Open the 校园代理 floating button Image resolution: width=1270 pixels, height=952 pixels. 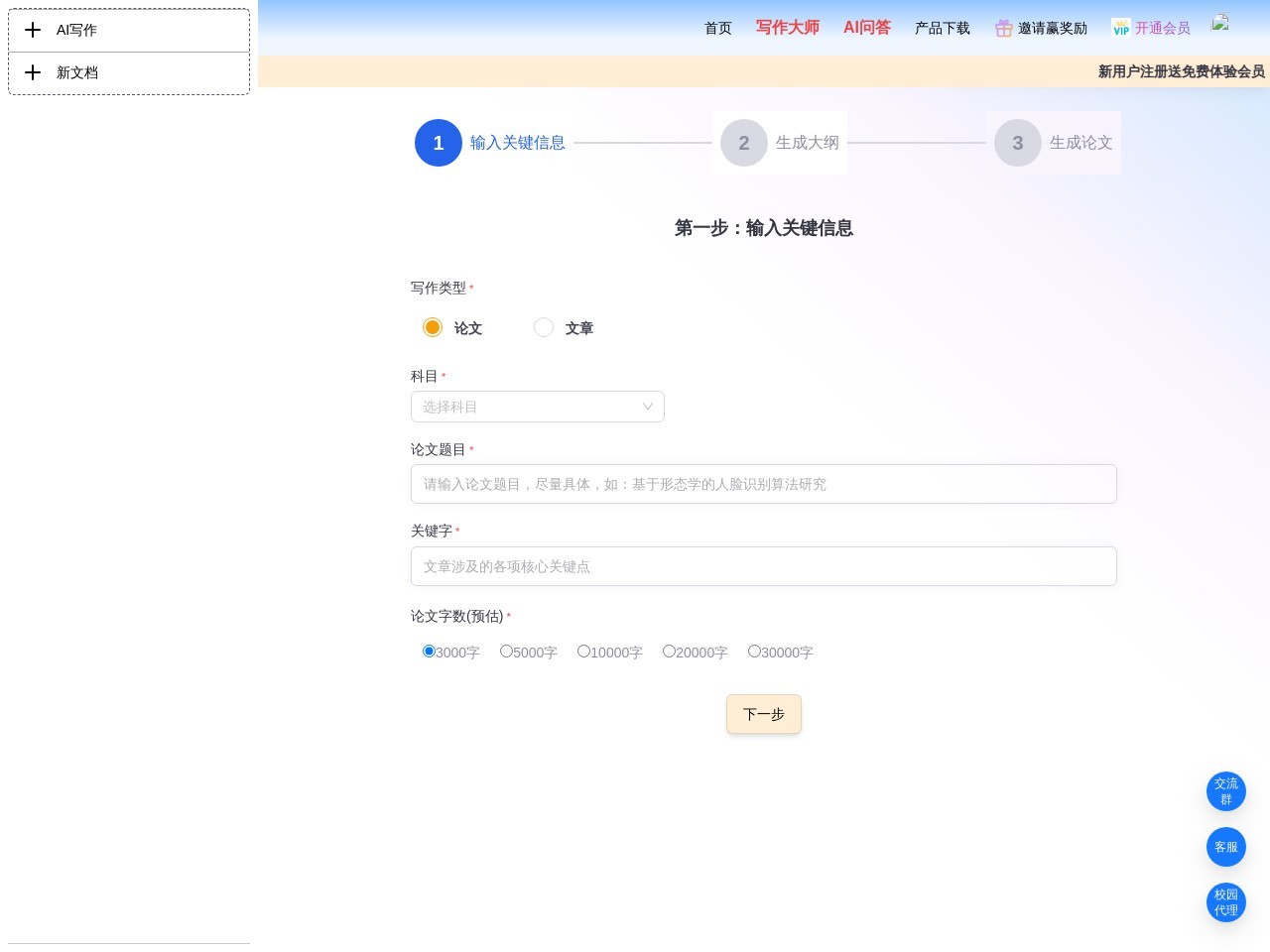[1226, 902]
